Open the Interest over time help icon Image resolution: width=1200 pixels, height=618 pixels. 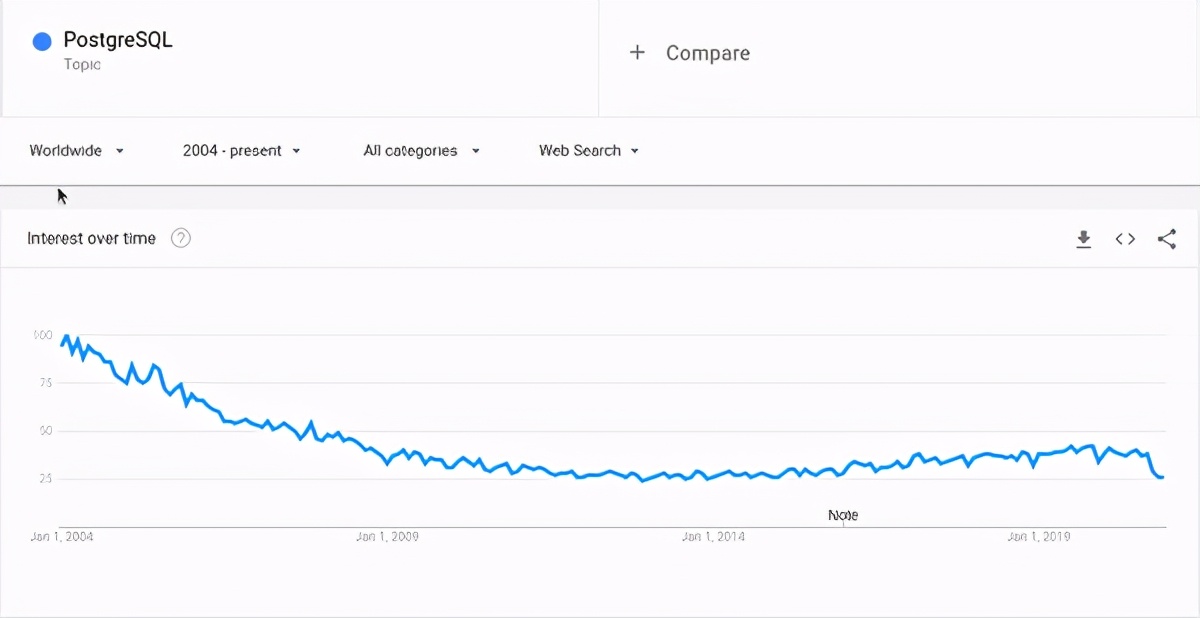coord(181,238)
